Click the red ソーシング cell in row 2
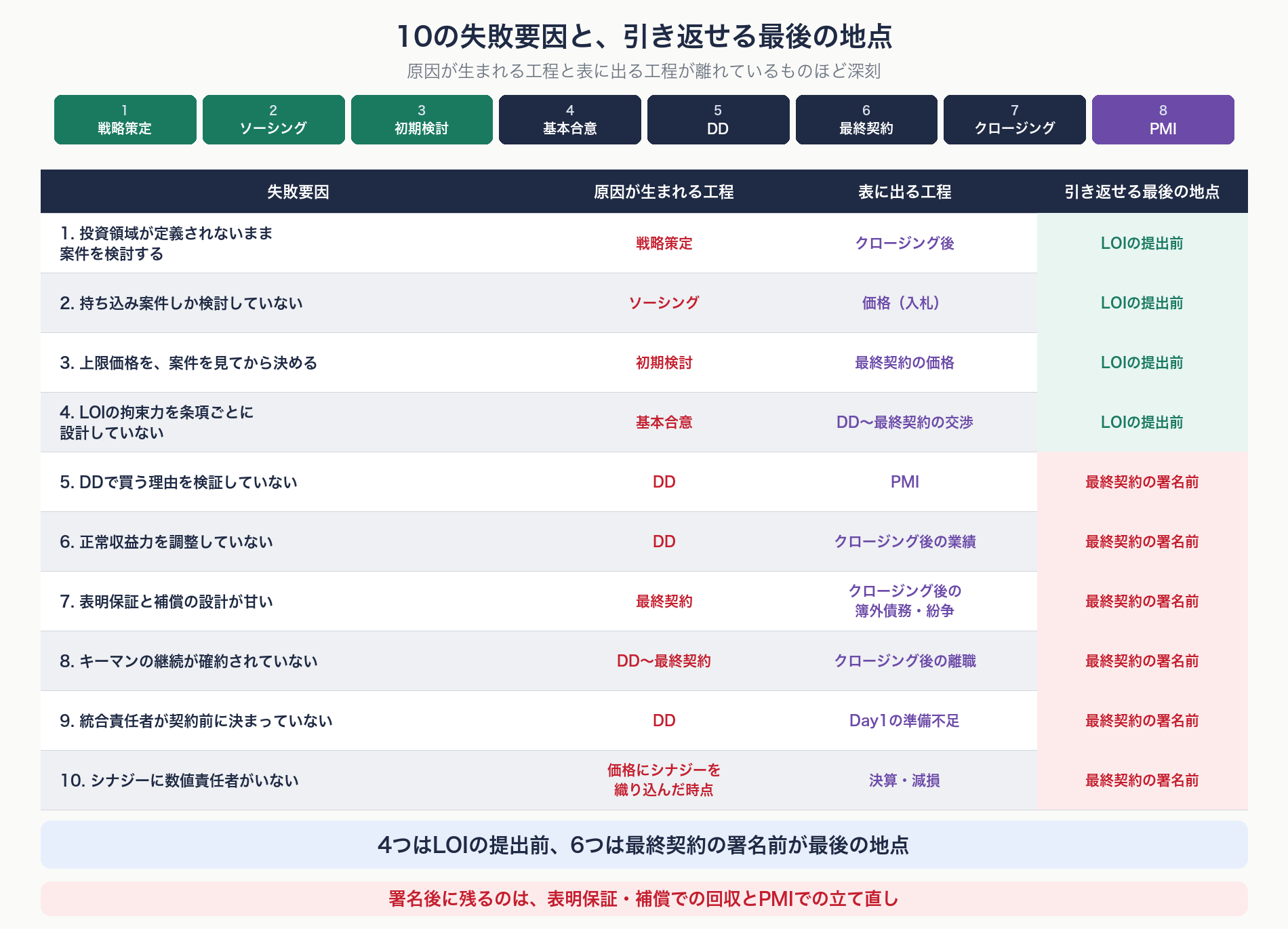 coord(664,303)
